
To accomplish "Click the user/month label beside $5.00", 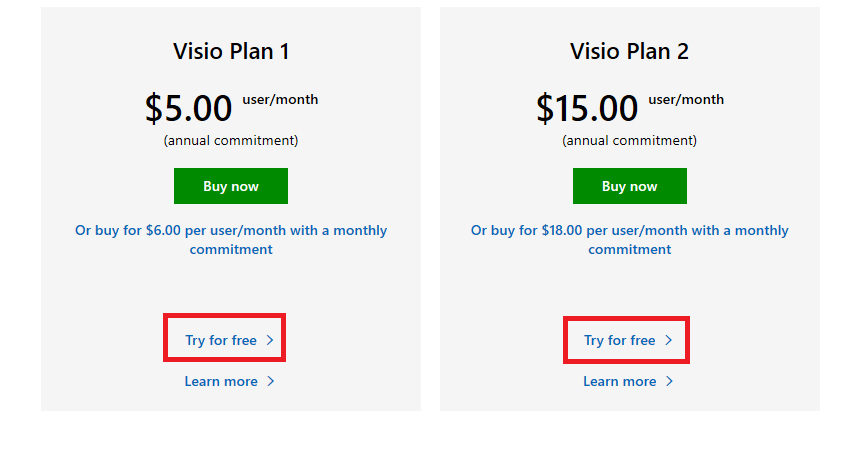I will pos(280,99).
